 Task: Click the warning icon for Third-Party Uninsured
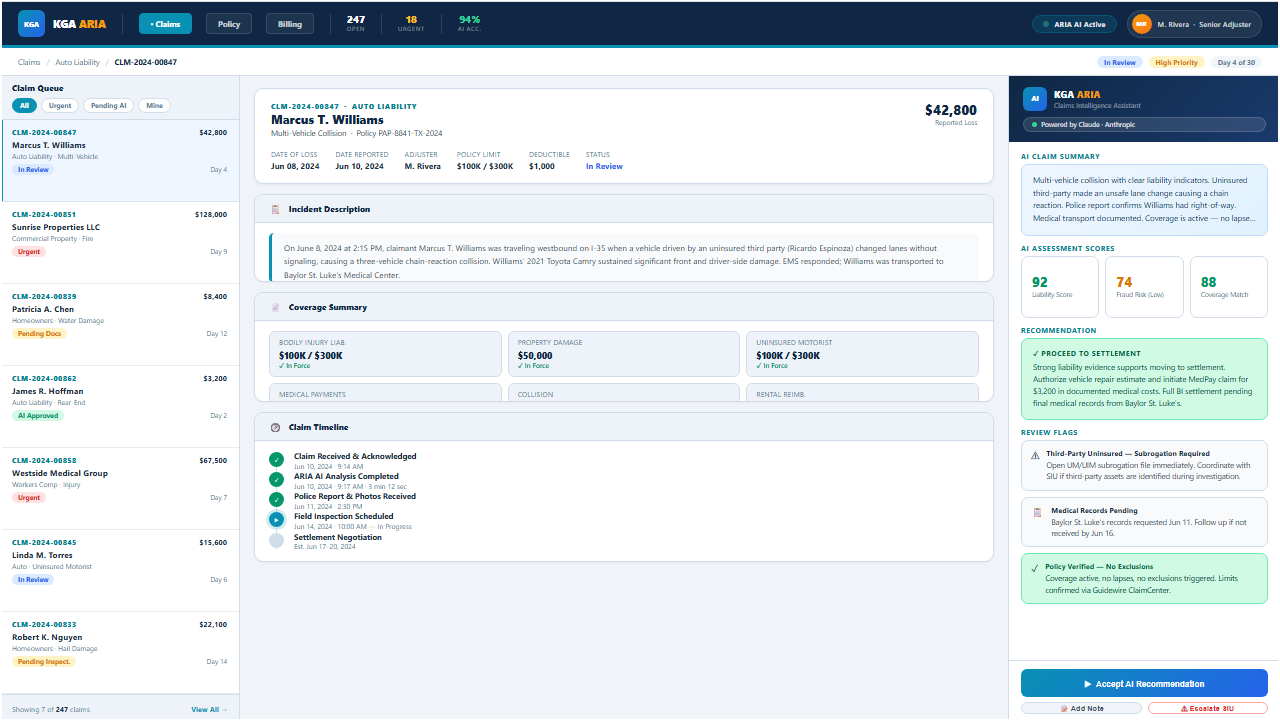point(1035,454)
